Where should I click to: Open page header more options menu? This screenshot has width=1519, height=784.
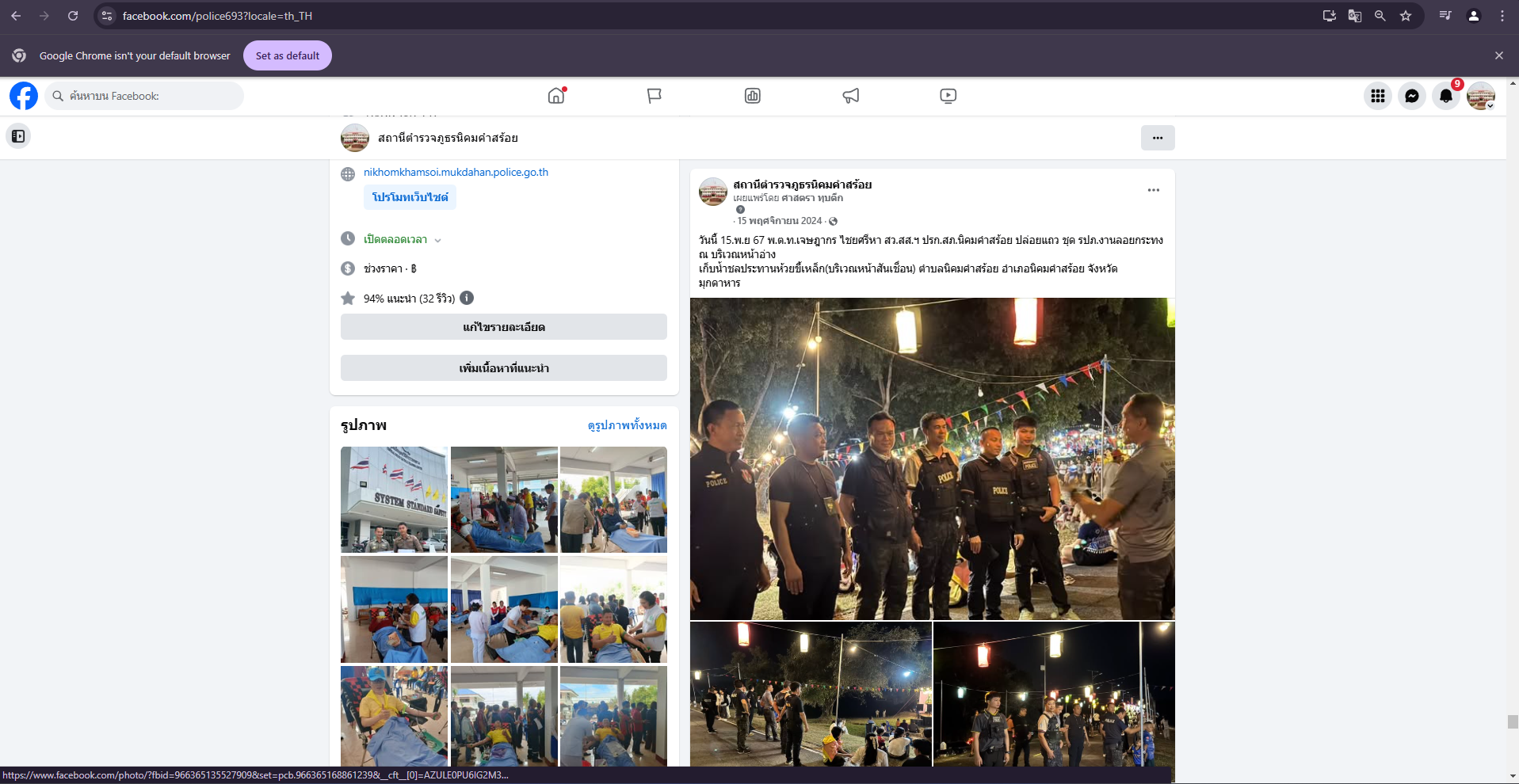1157,138
